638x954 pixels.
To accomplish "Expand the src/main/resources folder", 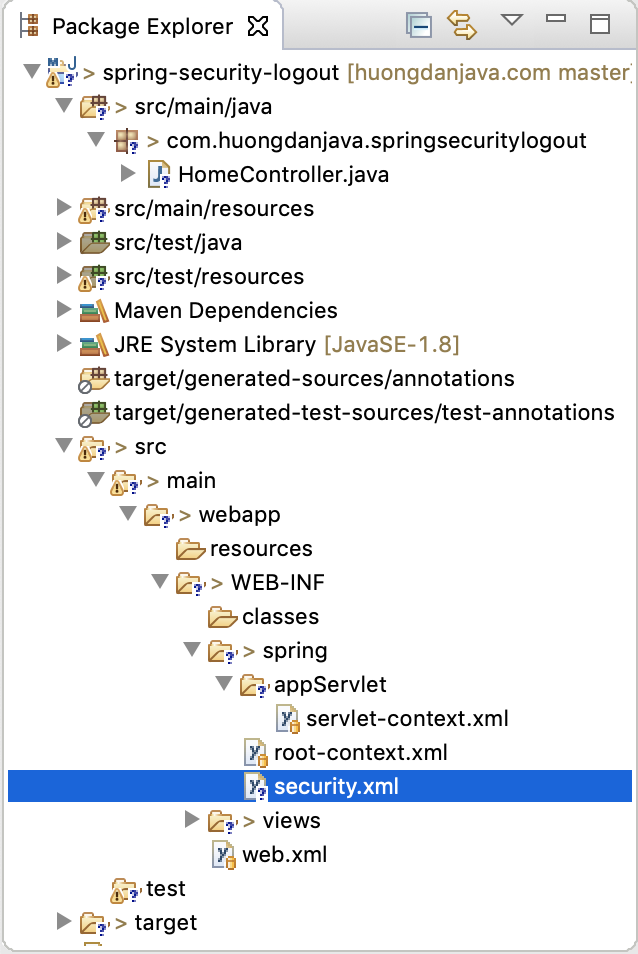I will pyautogui.click(x=64, y=207).
